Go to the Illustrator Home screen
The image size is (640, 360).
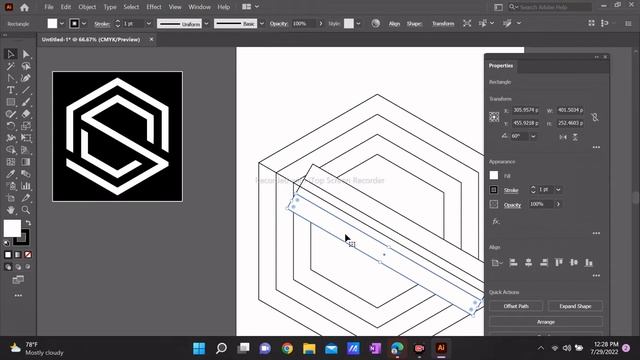tap(24, 7)
